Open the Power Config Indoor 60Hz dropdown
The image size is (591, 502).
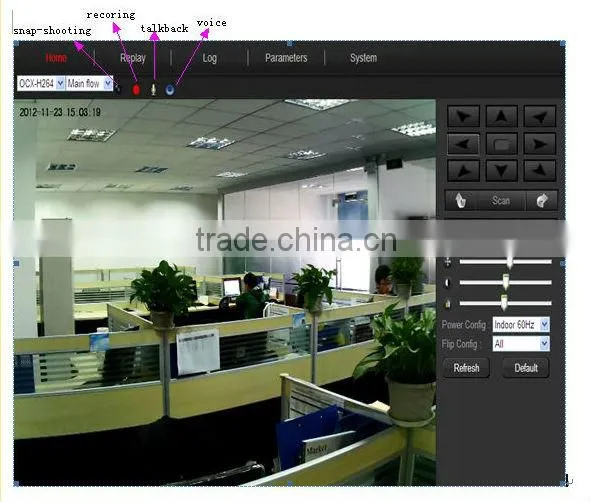(521, 324)
